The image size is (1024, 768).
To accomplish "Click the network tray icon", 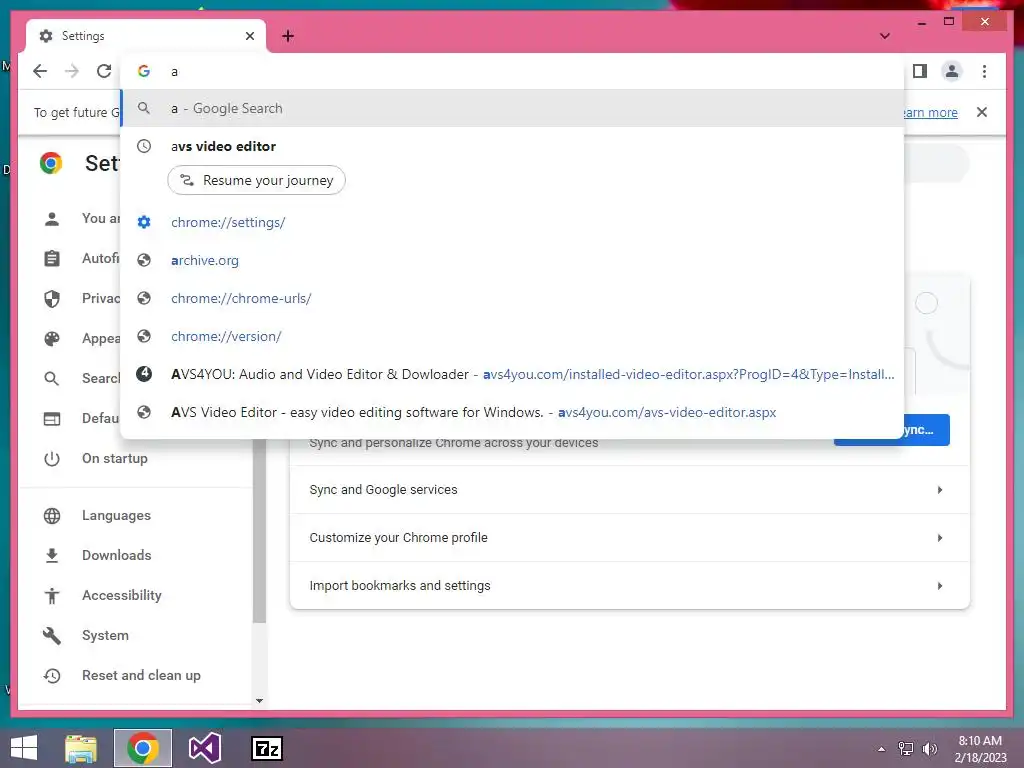I will [x=906, y=749].
